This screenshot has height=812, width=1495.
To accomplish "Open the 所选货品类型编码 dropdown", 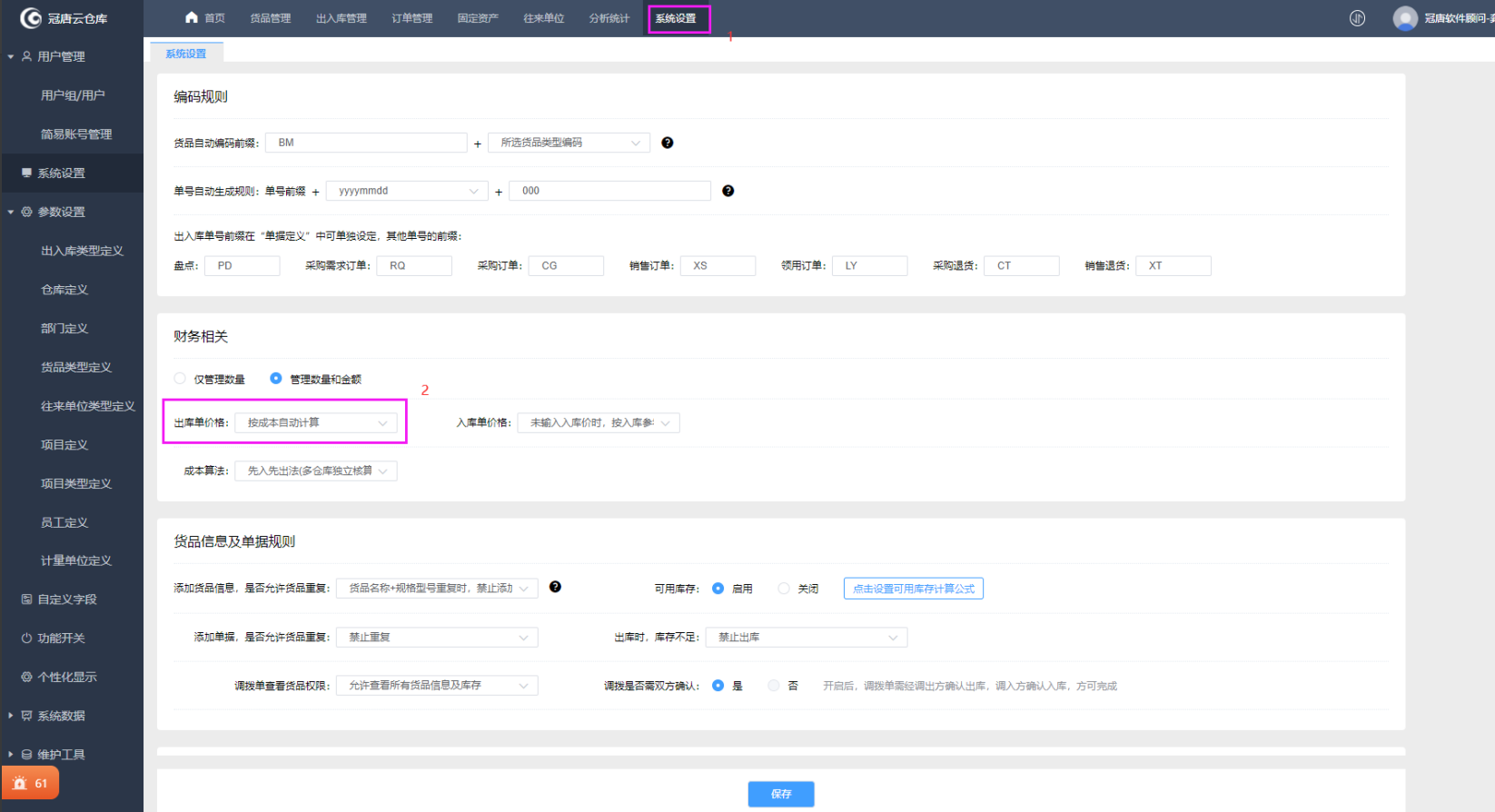I will (569, 143).
